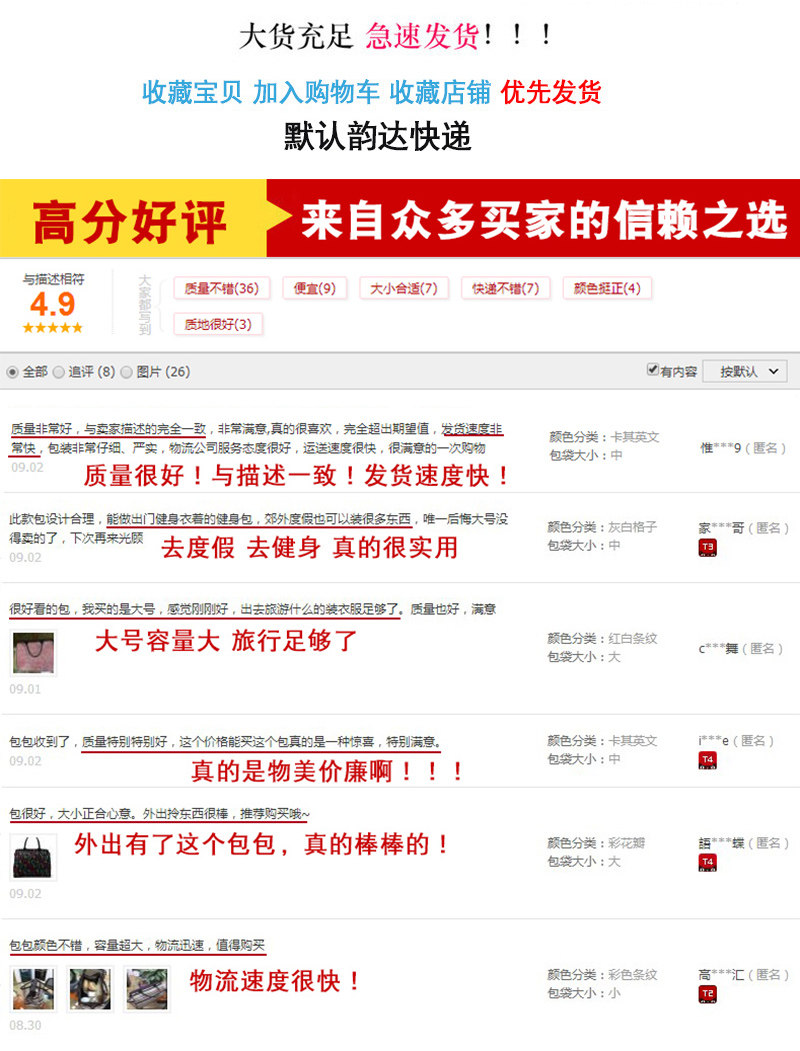Viewport: 800px width, 1051px height.
Task: Click the T4 badge under i***e
Action: [708, 760]
